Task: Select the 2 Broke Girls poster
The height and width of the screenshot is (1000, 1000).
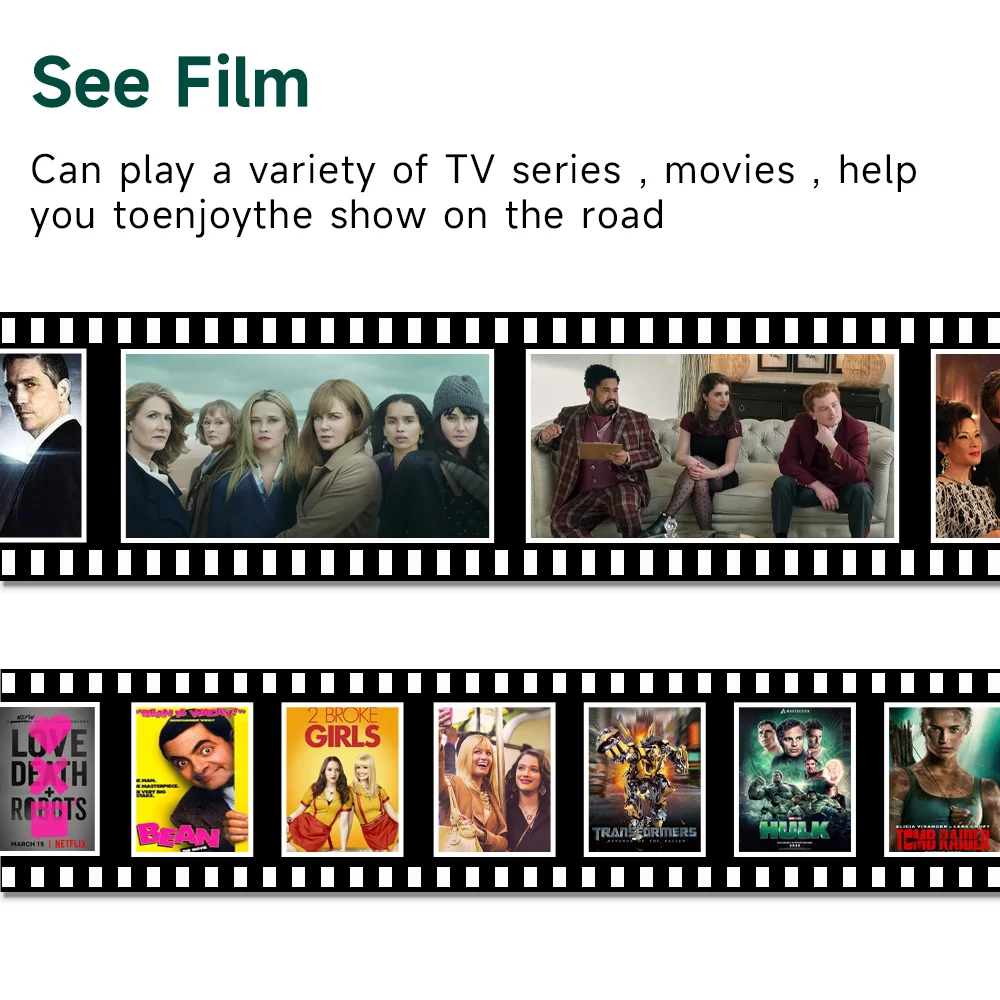Action: click(x=342, y=779)
